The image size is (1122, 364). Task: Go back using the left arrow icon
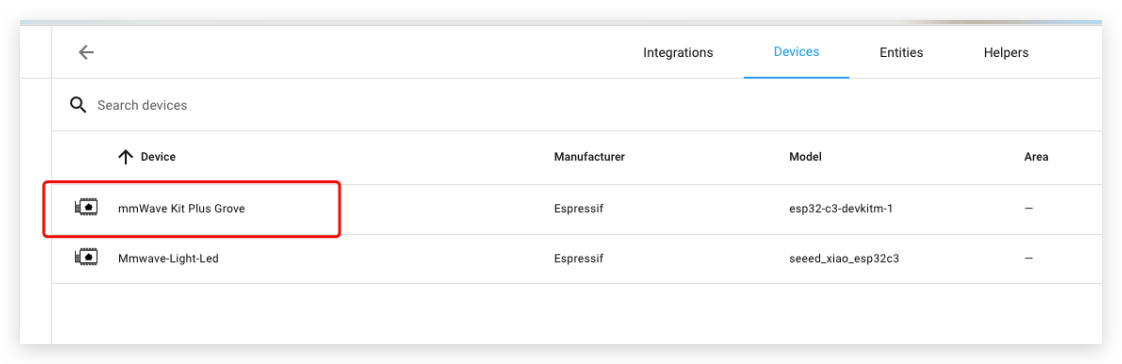click(x=87, y=52)
